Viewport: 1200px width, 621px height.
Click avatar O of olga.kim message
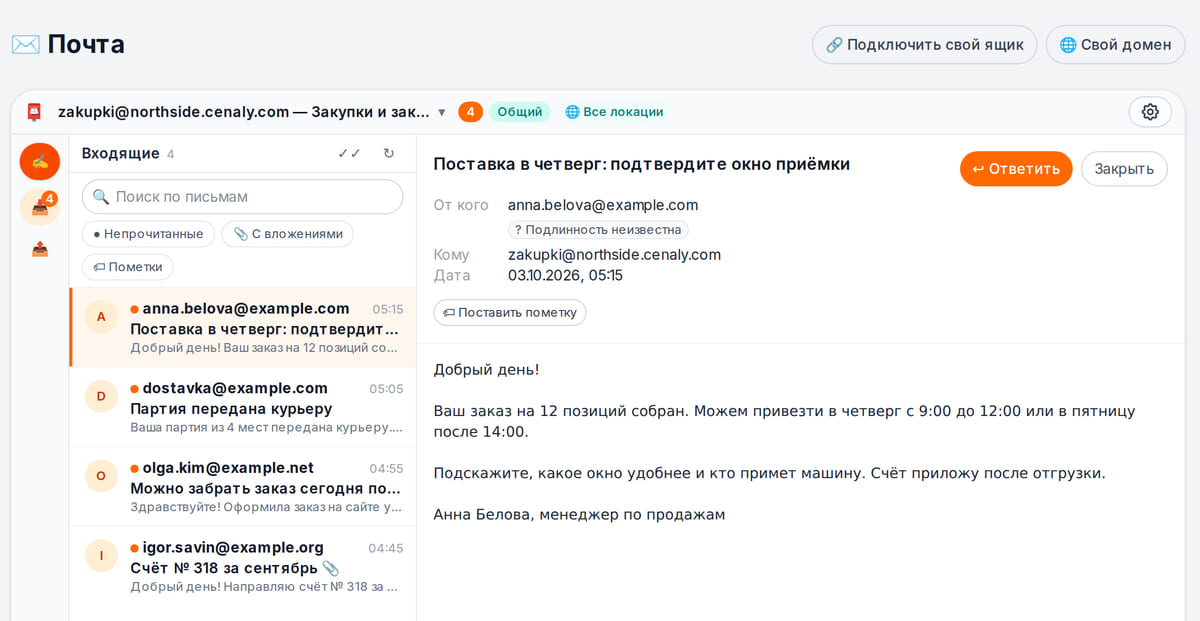[x=101, y=476]
